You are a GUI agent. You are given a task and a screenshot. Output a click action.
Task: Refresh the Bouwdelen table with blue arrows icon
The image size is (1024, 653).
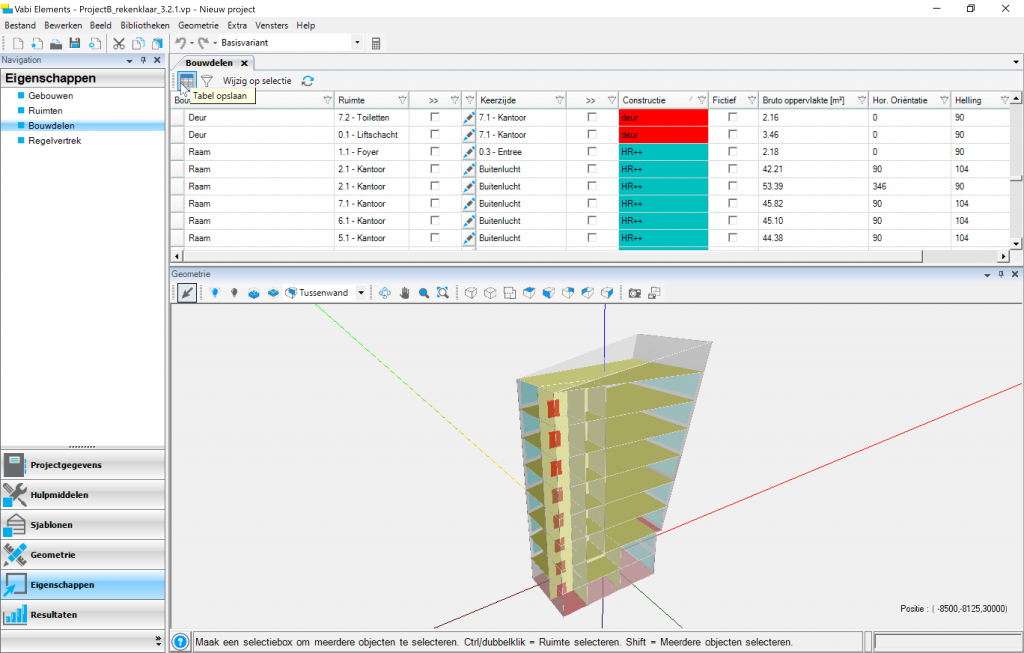[x=308, y=81]
